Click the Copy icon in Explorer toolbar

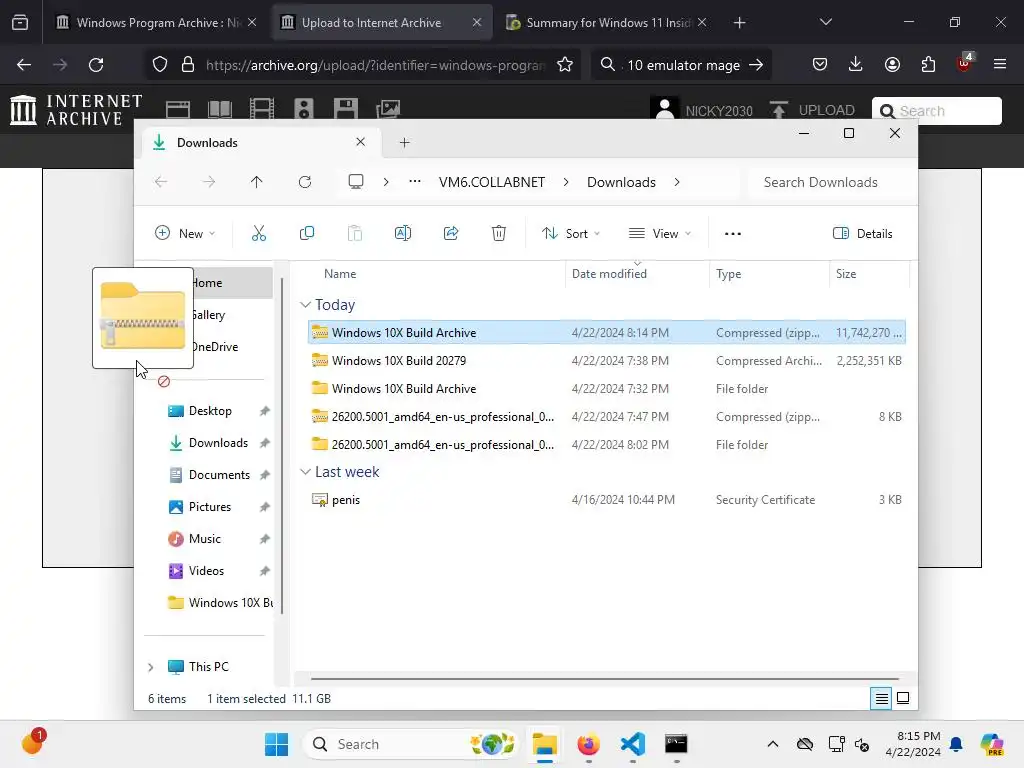tap(306, 233)
